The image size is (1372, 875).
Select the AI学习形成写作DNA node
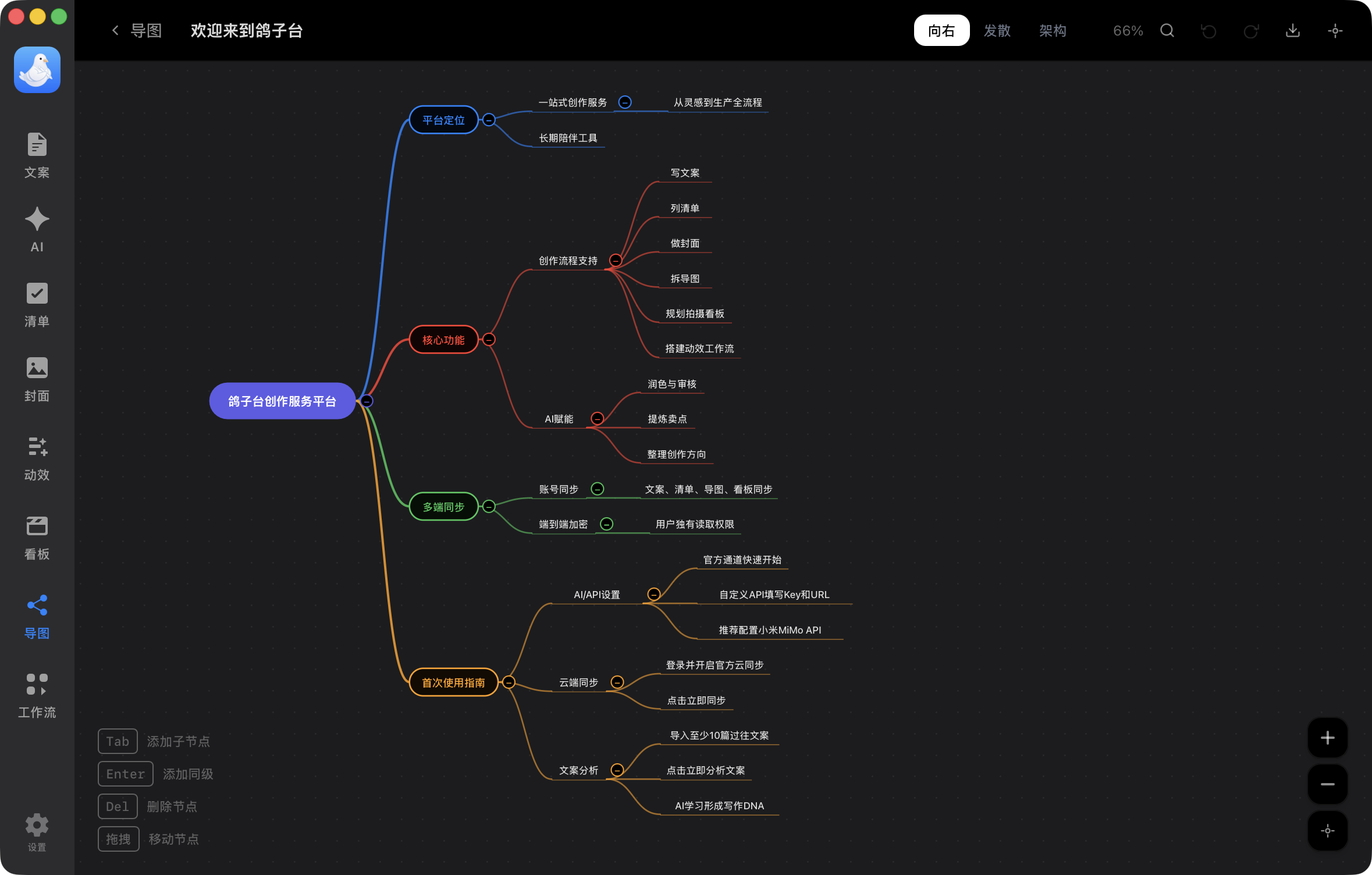point(719,806)
